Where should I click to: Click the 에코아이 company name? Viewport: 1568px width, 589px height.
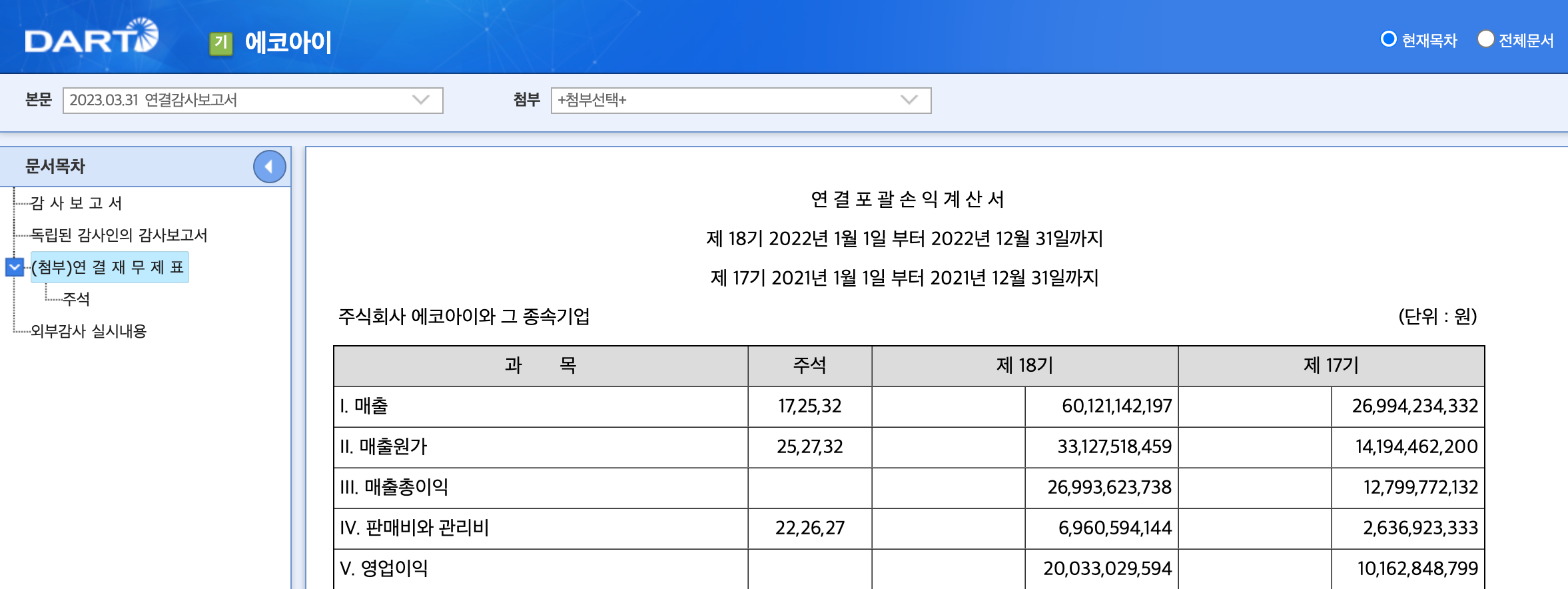[288, 42]
